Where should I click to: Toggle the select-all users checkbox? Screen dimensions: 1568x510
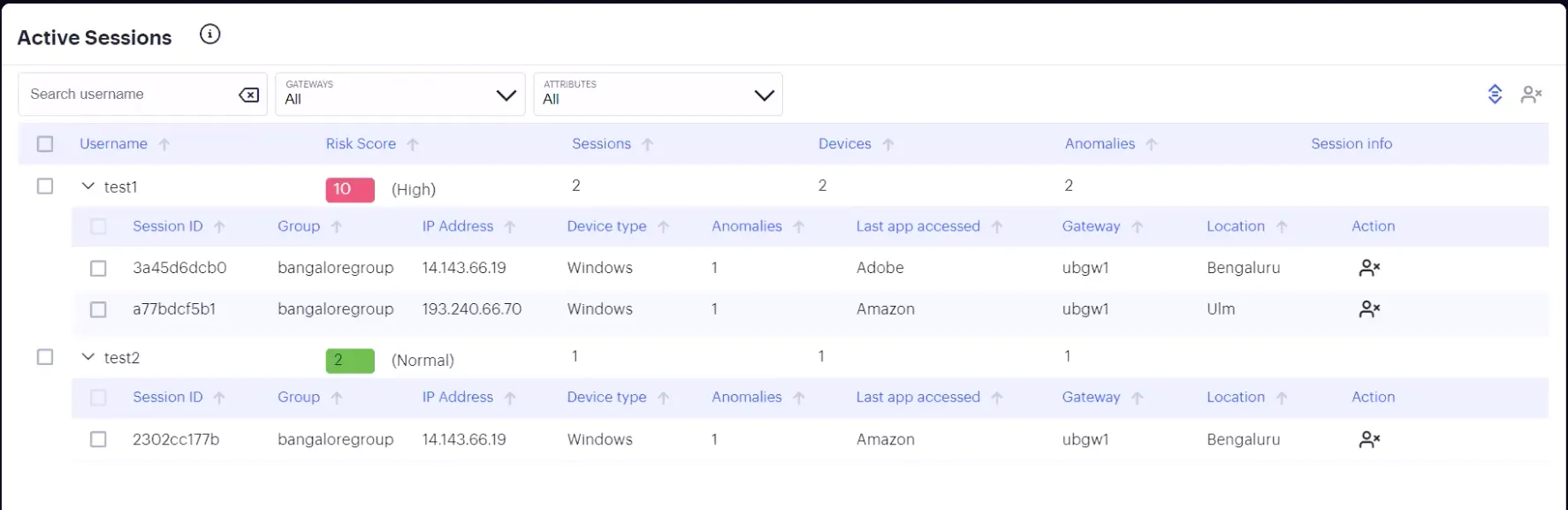(x=45, y=144)
